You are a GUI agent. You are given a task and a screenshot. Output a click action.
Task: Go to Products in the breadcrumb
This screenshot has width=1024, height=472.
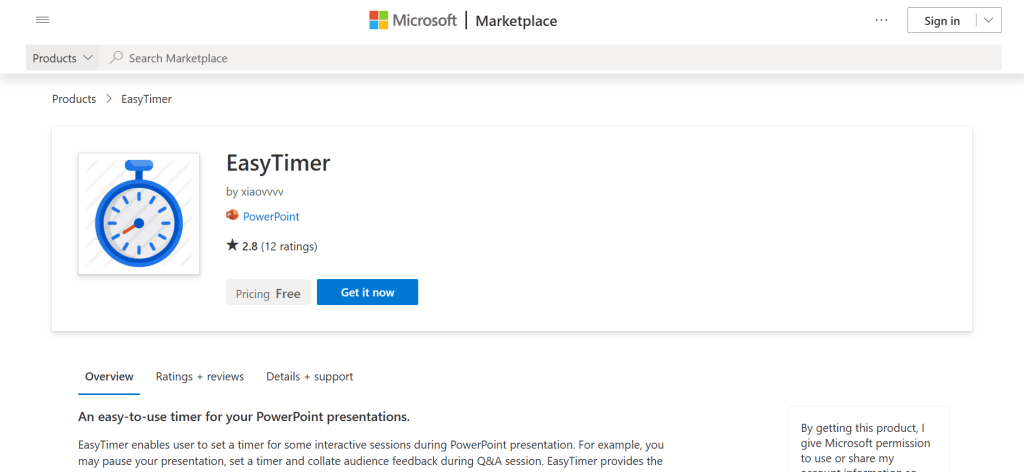(74, 99)
